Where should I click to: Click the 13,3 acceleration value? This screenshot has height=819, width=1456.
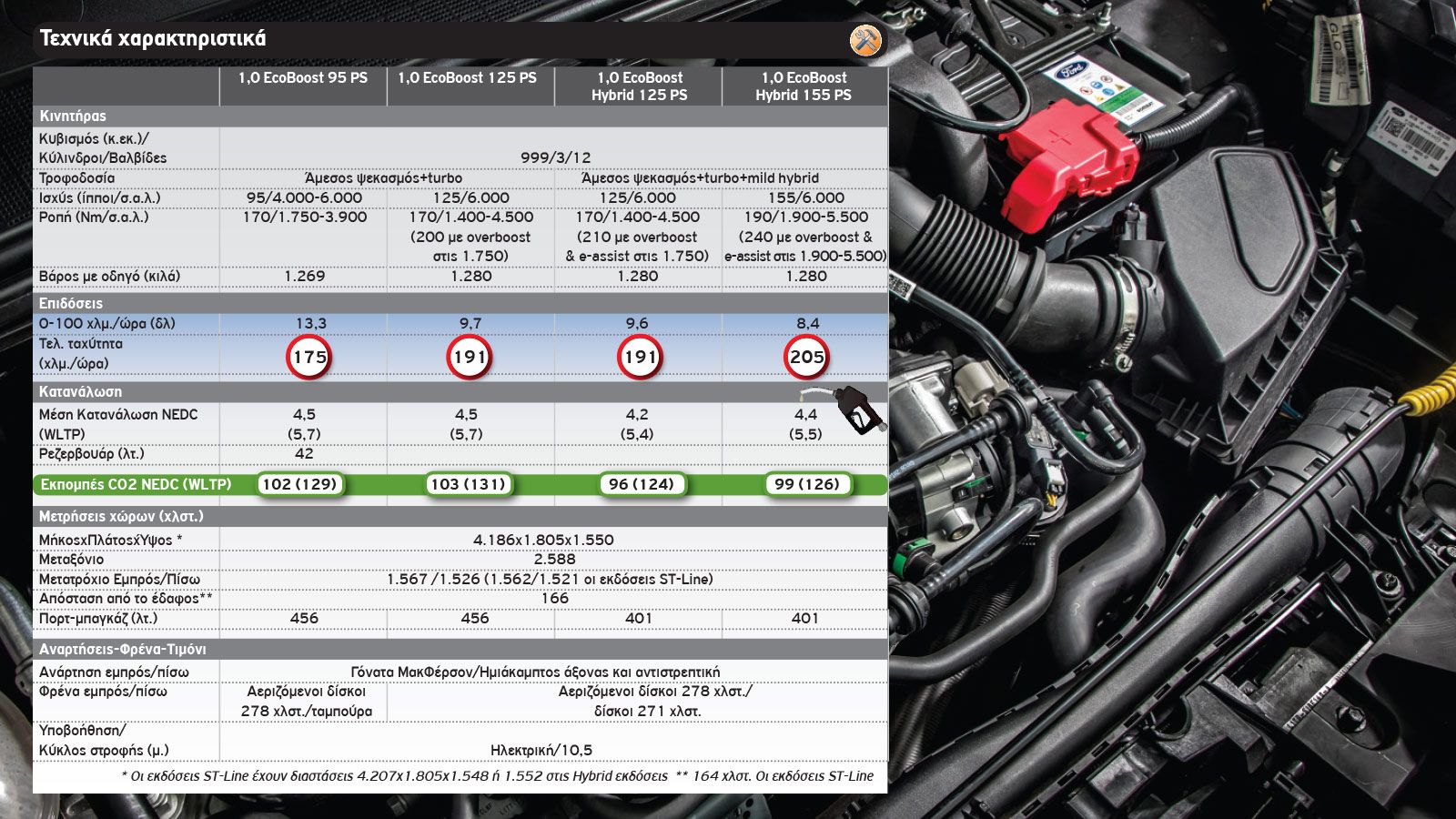coord(311,323)
